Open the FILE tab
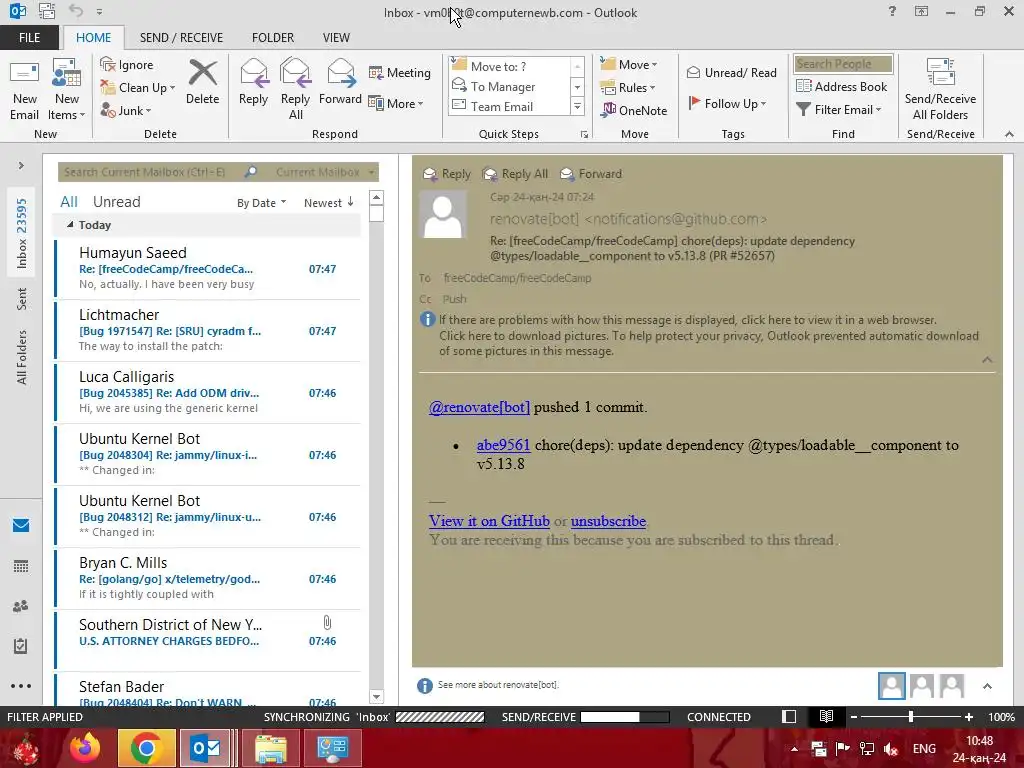1024x768 pixels. tap(29, 37)
